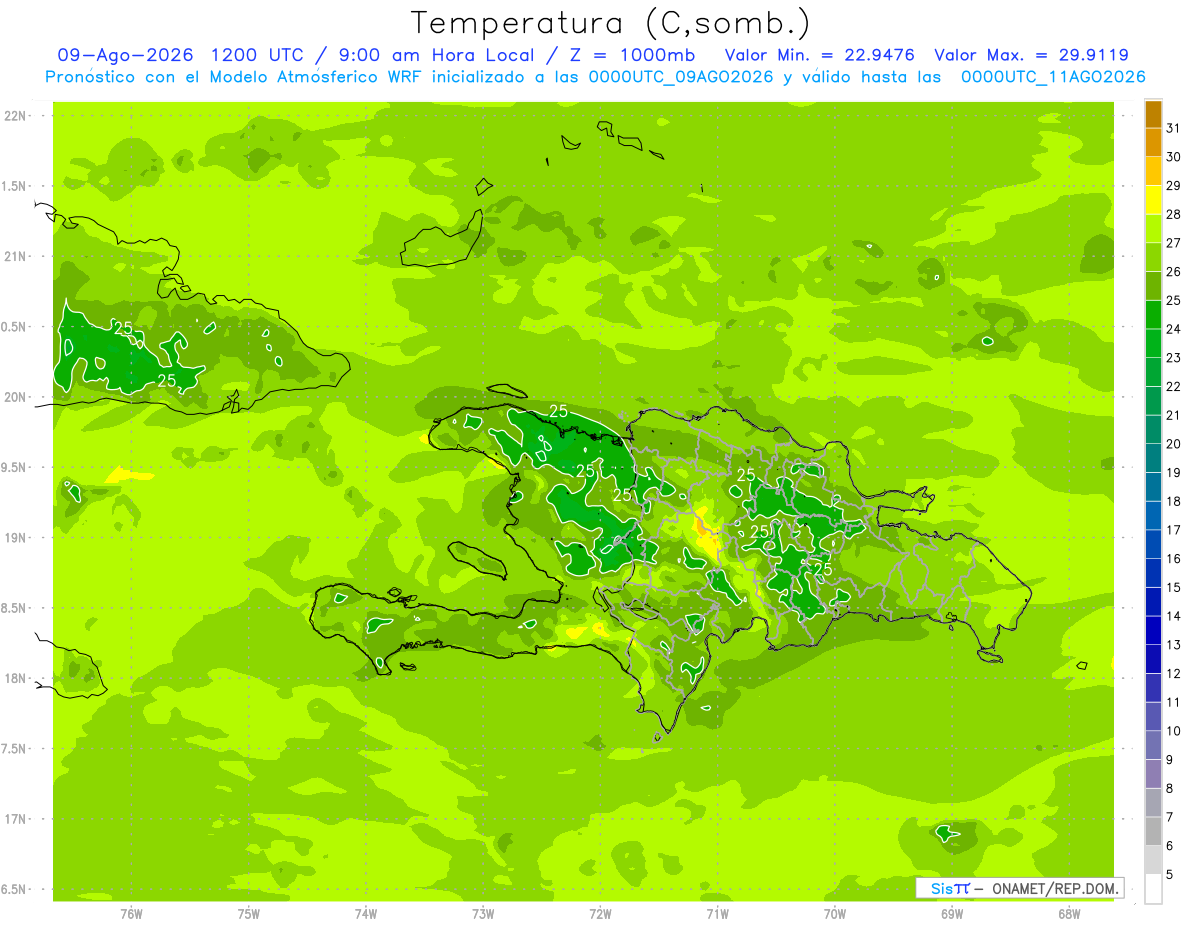Click the '70W' longitude axis label
Screen dimensions: 1200x927
pos(835,914)
